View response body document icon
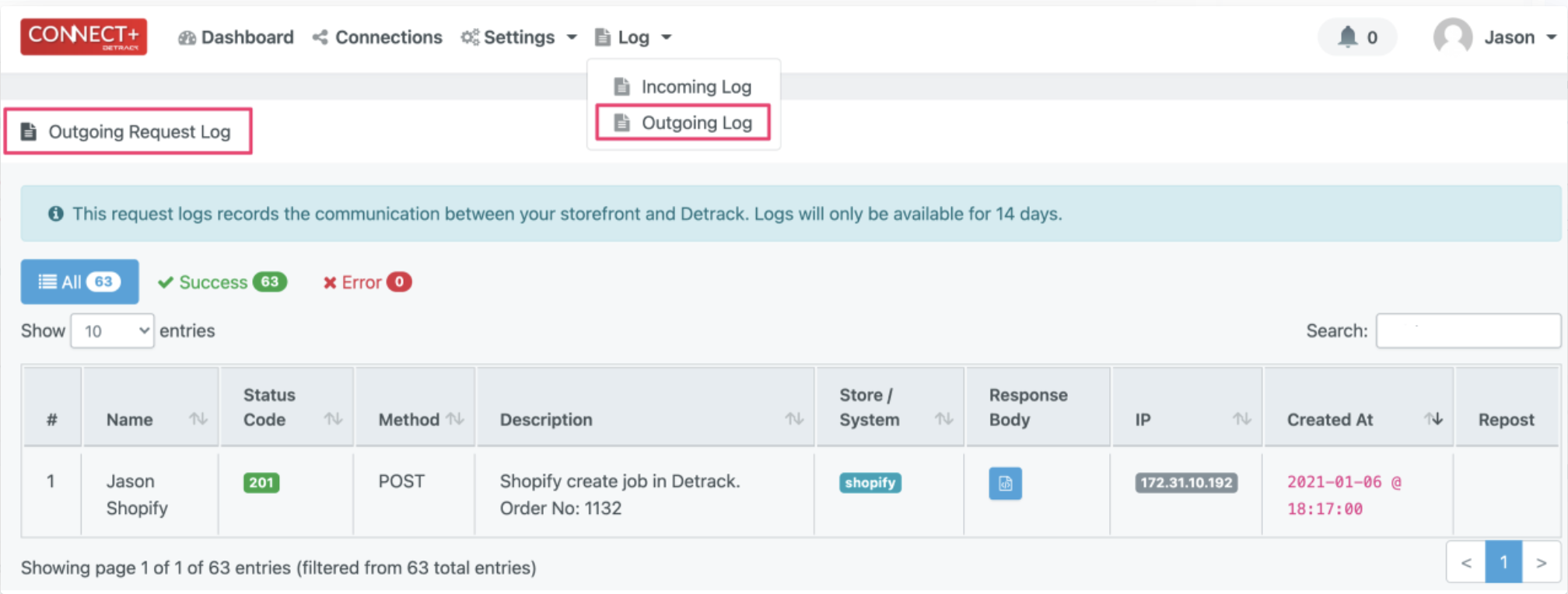1568x594 pixels. 1005,484
